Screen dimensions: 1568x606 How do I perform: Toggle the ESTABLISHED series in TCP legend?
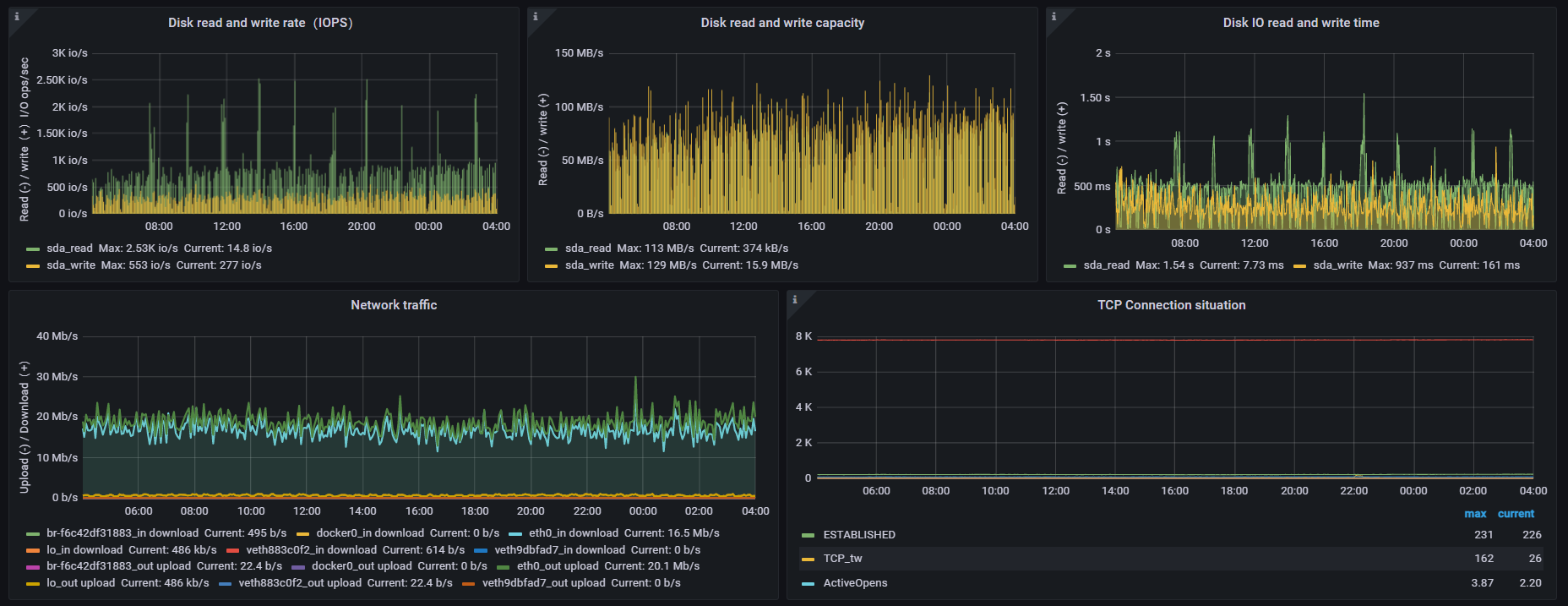[859, 535]
